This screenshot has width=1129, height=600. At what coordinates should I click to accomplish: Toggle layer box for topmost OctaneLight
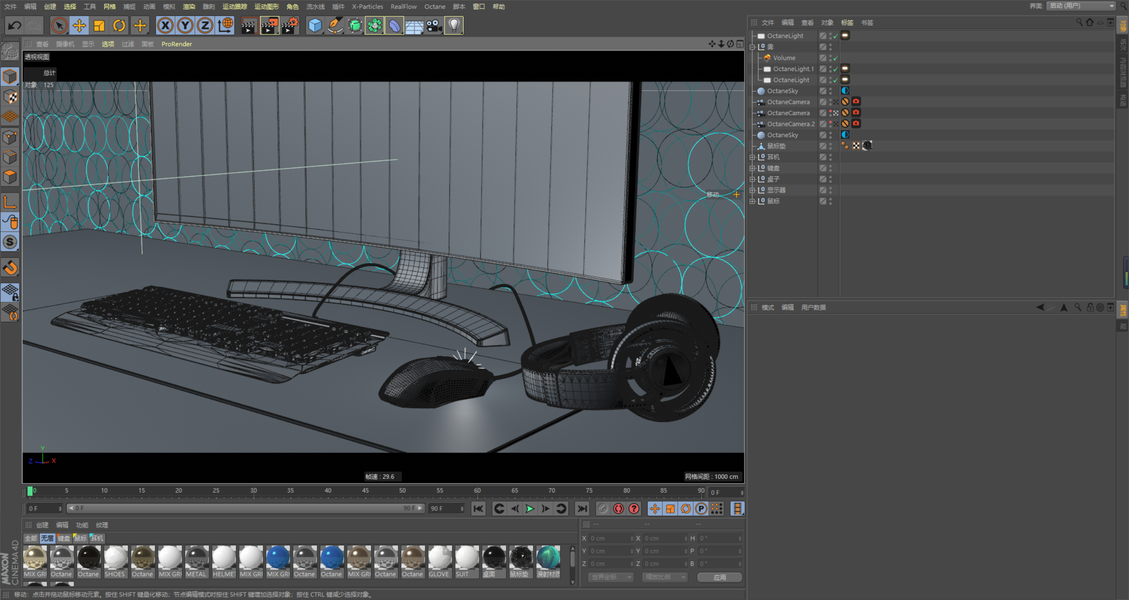(x=823, y=35)
